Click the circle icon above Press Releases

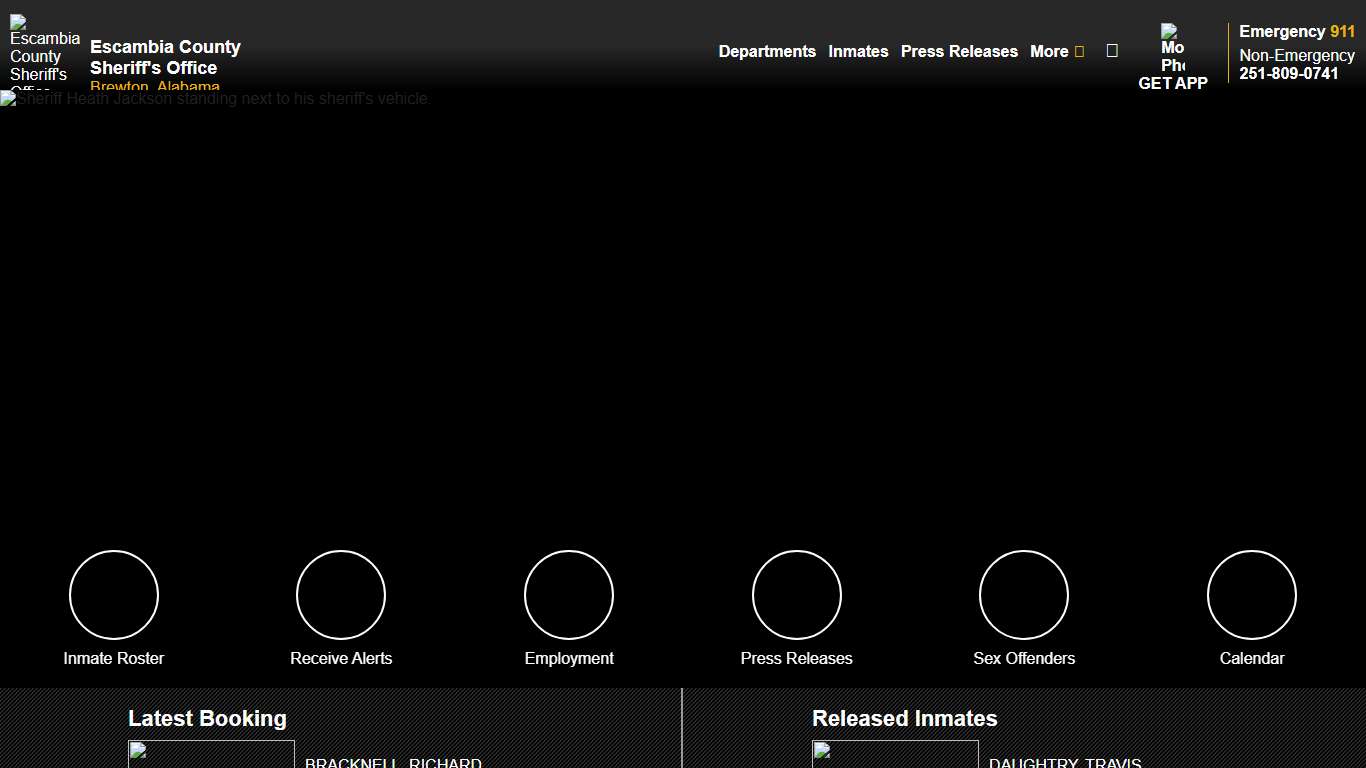(797, 595)
